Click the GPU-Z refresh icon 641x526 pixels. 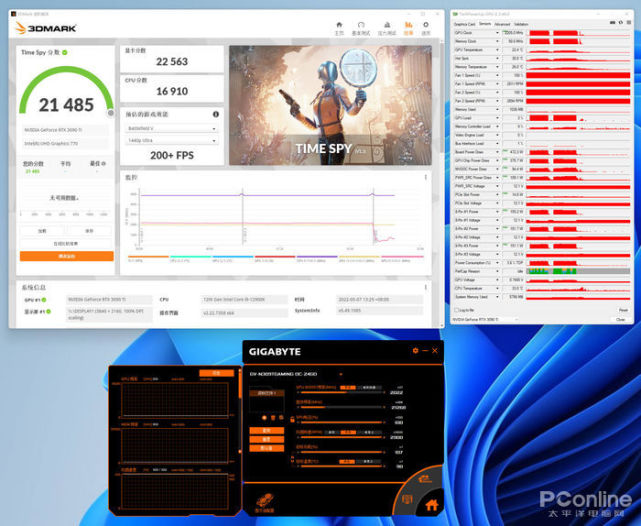[621, 23]
